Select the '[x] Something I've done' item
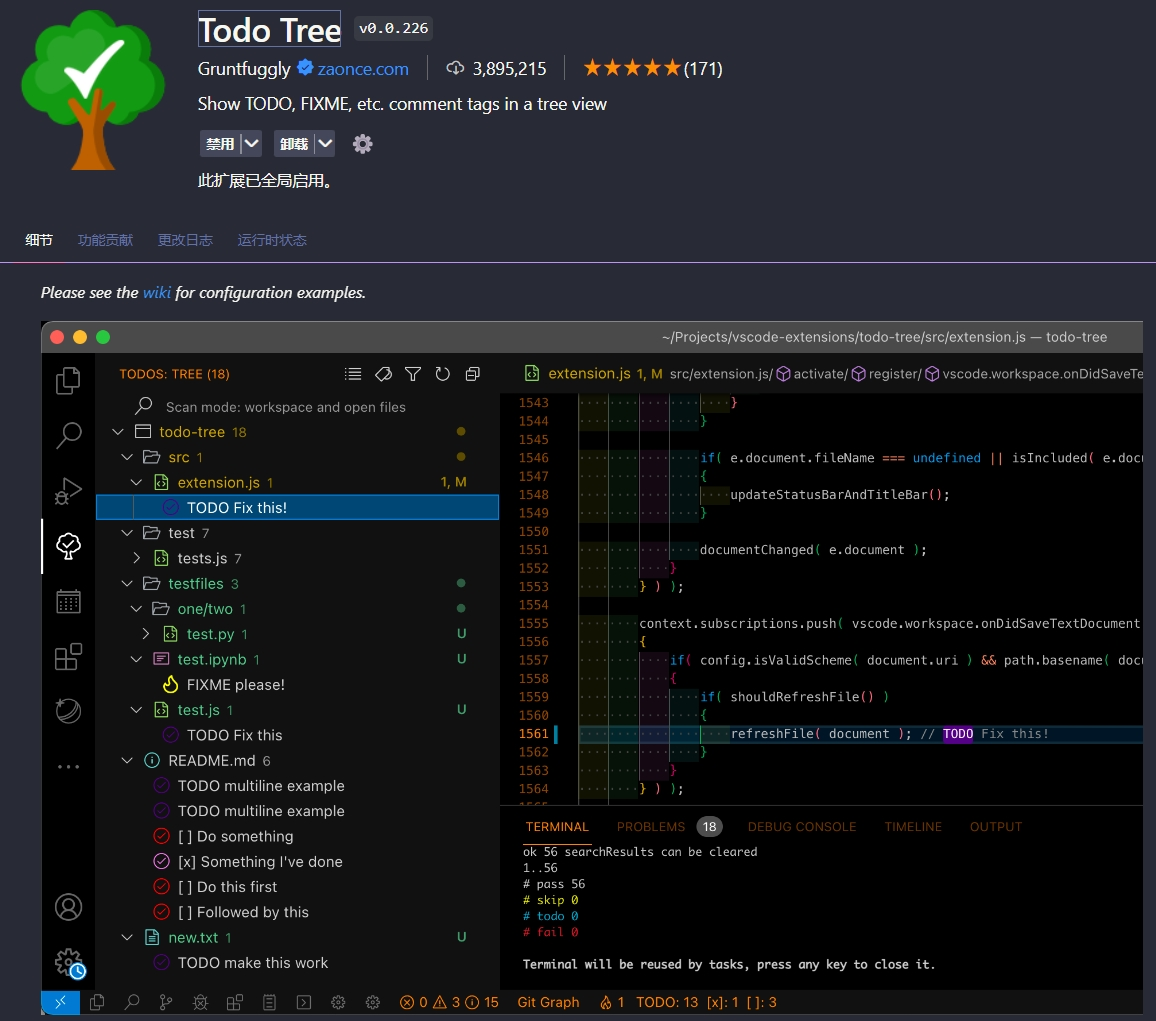 (259, 861)
